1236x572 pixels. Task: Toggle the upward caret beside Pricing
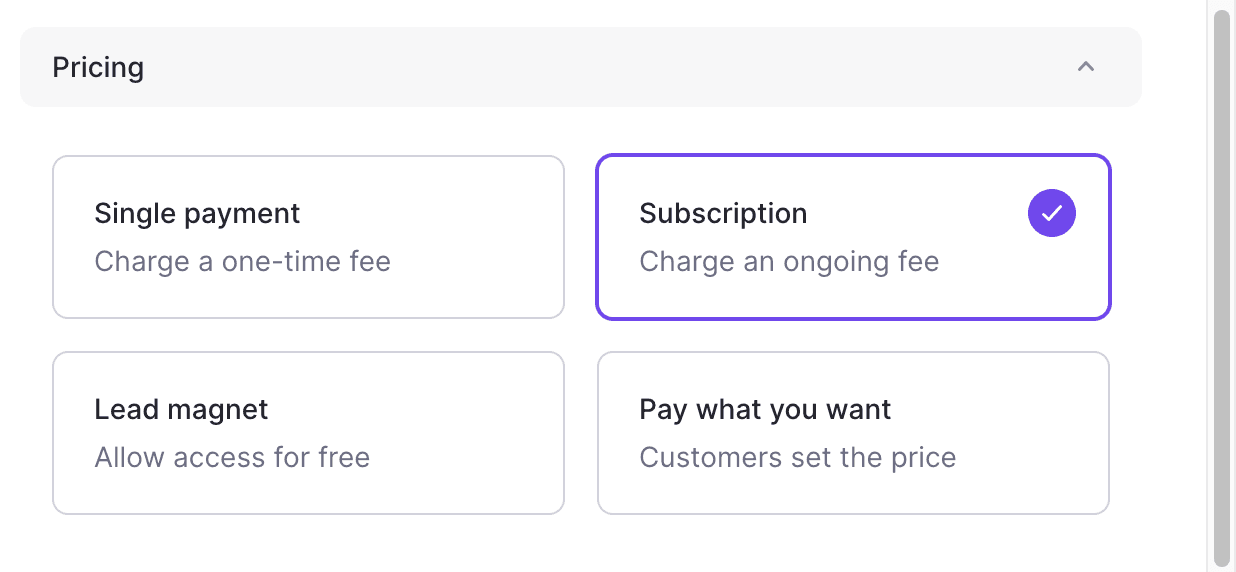[1086, 67]
